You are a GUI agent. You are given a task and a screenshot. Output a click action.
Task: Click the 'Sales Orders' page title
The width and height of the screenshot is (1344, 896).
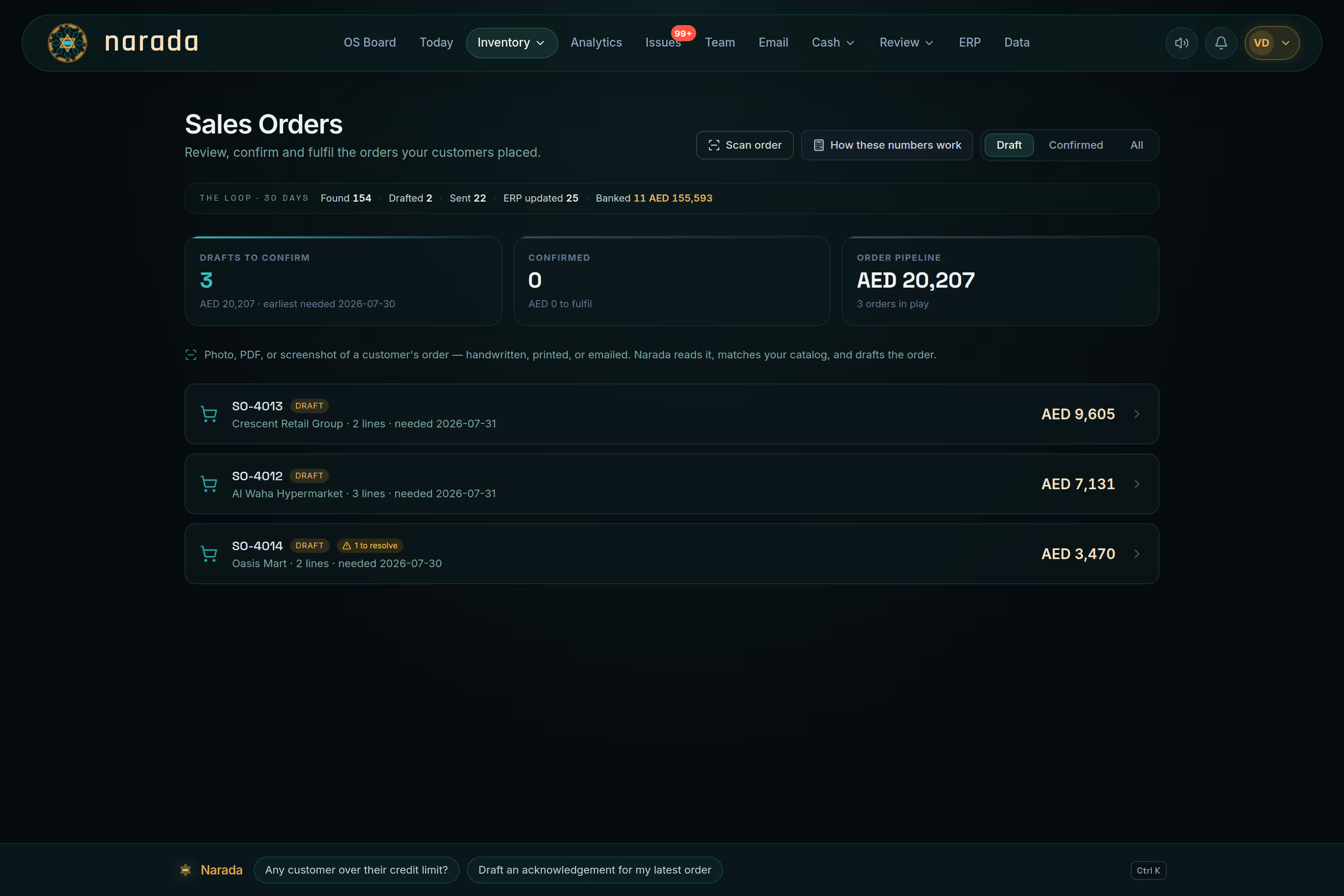coord(263,124)
